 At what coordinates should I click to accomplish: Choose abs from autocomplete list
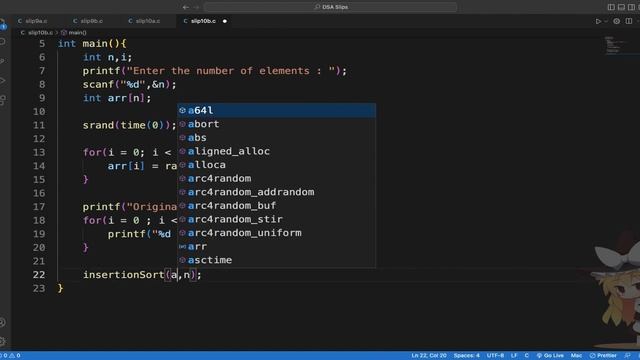coord(276,138)
